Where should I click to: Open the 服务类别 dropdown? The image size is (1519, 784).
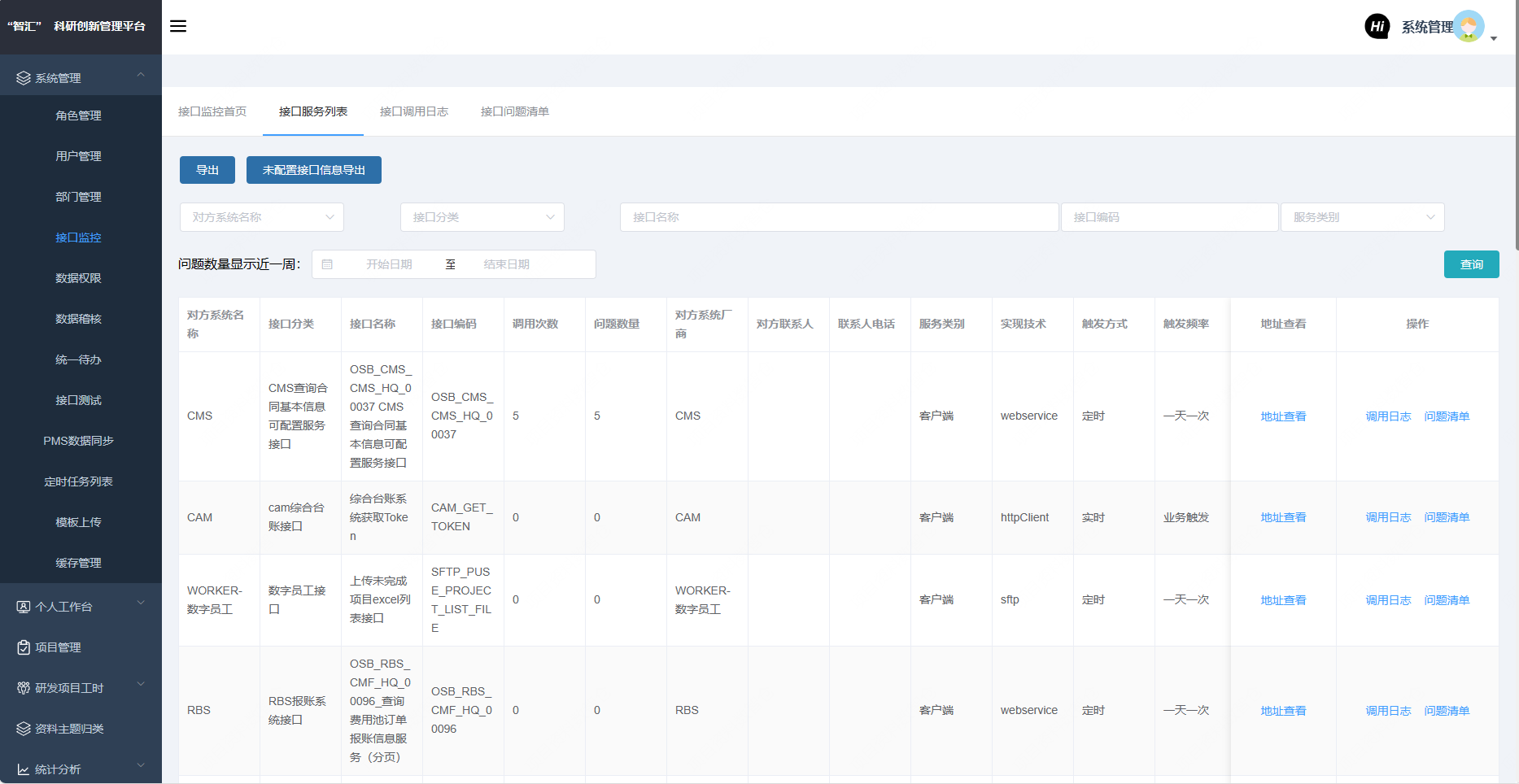(x=1362, y=217)
